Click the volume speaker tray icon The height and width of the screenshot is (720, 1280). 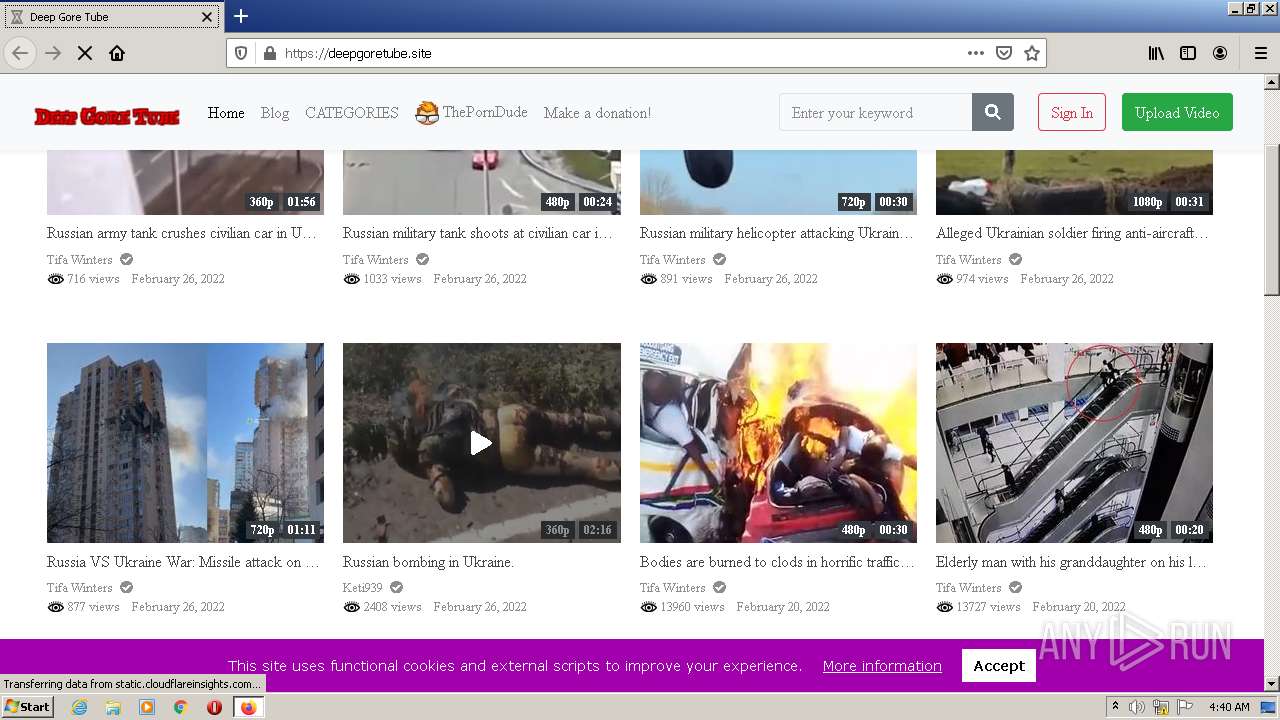pyautogui.click(x=1137, y=707)
